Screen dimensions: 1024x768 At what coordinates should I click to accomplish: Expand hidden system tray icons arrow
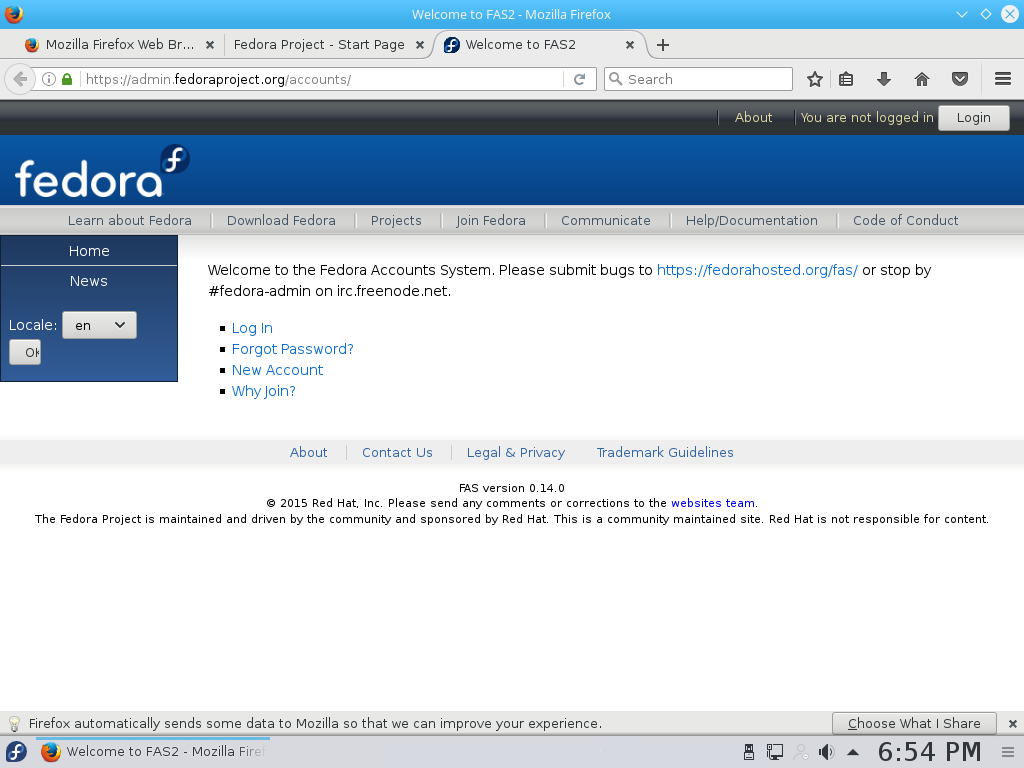tap(853, 752)
